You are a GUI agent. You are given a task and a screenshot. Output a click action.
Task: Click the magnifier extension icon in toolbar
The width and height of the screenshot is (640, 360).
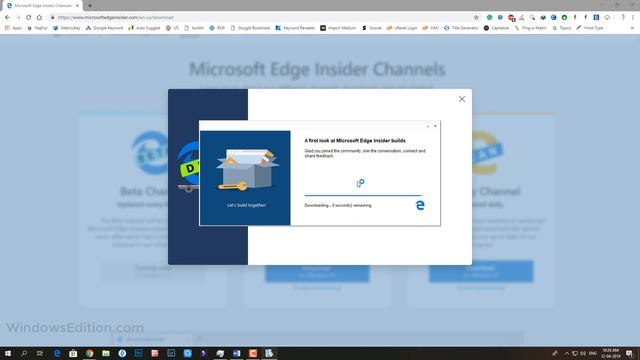point(532,18)
